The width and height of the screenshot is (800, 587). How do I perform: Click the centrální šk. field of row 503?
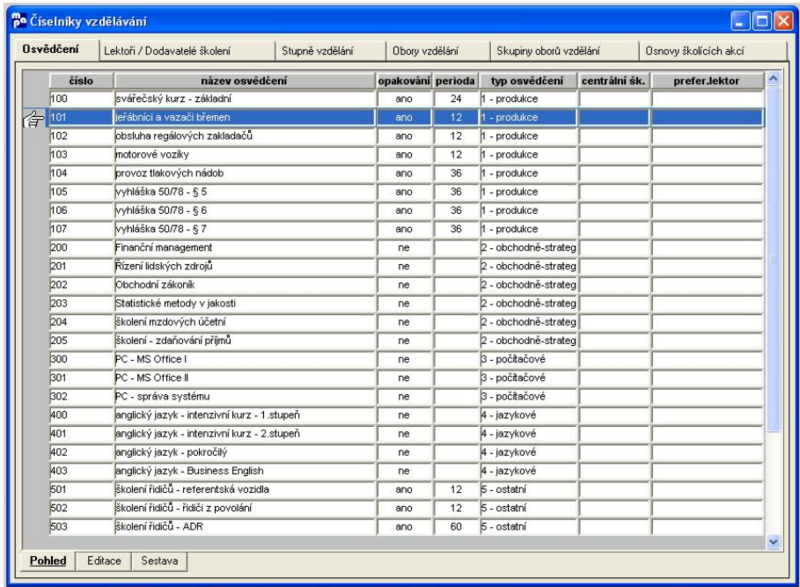coord(614,527)
